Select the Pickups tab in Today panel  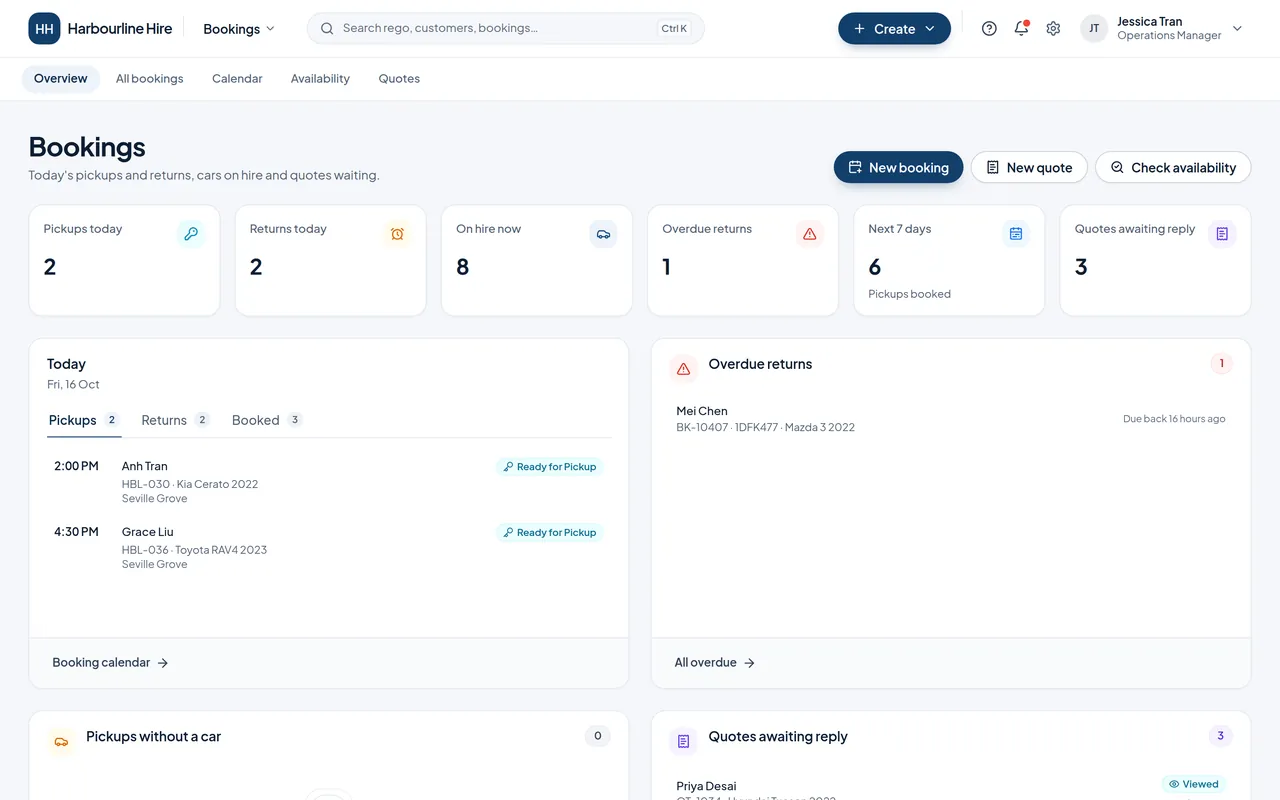click(x=84, y=420)
